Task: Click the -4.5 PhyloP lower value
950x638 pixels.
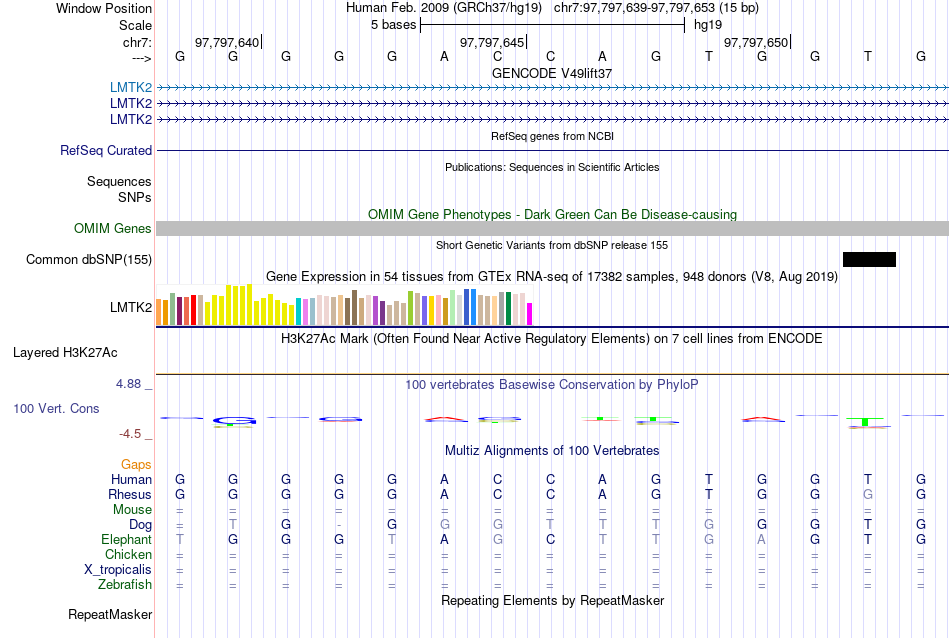Action: point(130,434)
